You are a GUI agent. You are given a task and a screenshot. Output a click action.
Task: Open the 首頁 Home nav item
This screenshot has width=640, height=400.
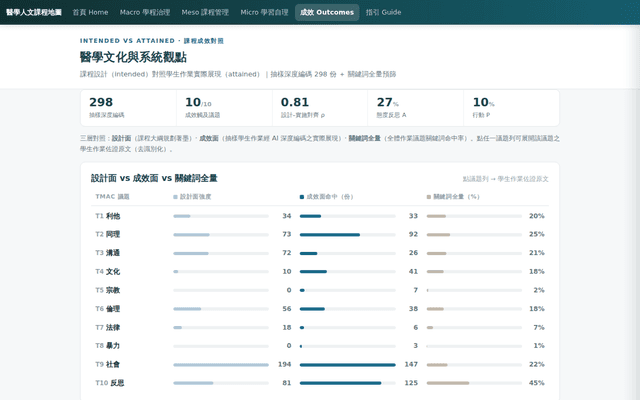click(x=90, y=12)
